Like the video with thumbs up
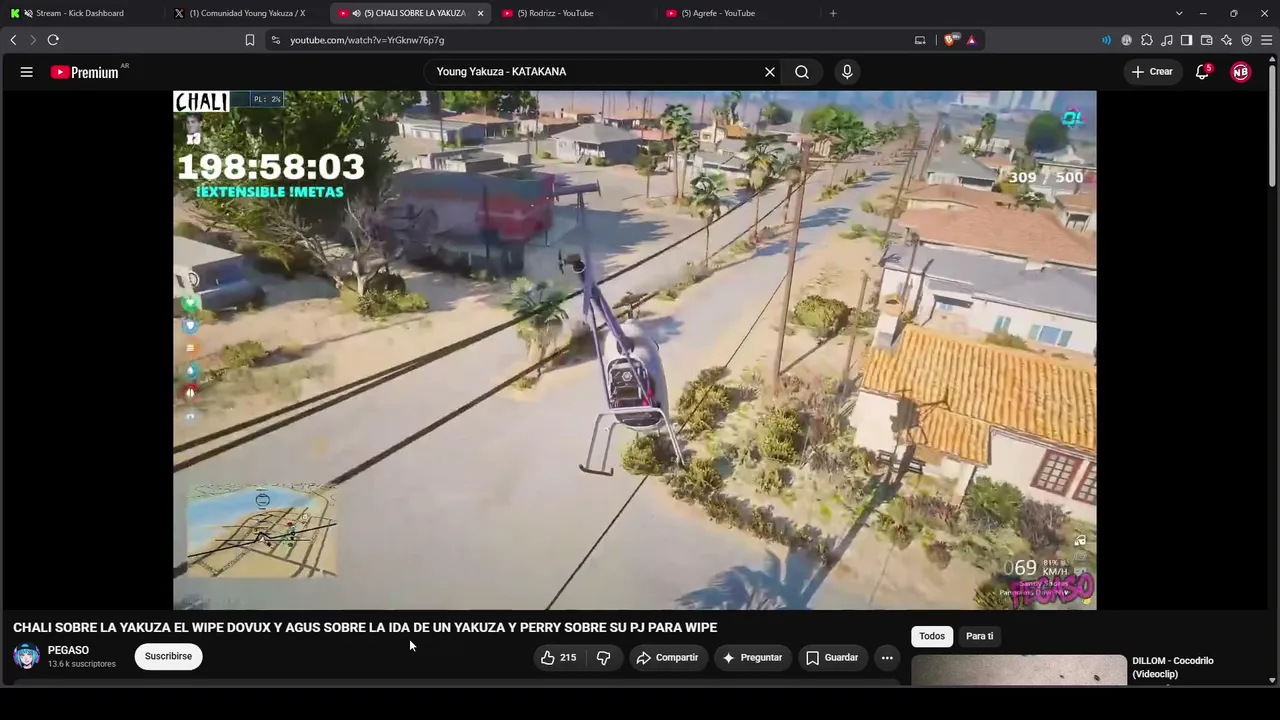 click(x=559, y=657)
